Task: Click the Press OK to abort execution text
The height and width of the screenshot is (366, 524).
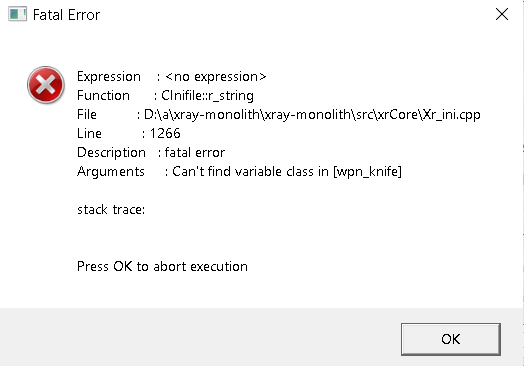Action: [162, 266]
